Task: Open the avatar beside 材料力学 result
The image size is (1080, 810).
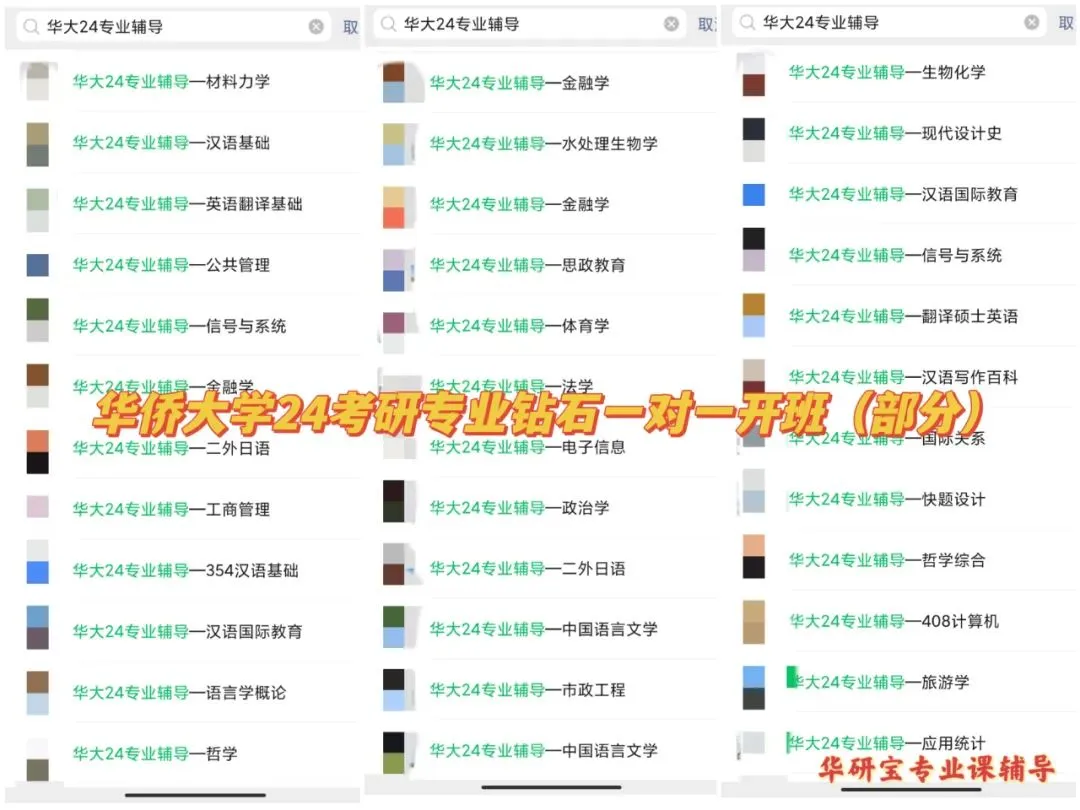Action: (37, 81)
